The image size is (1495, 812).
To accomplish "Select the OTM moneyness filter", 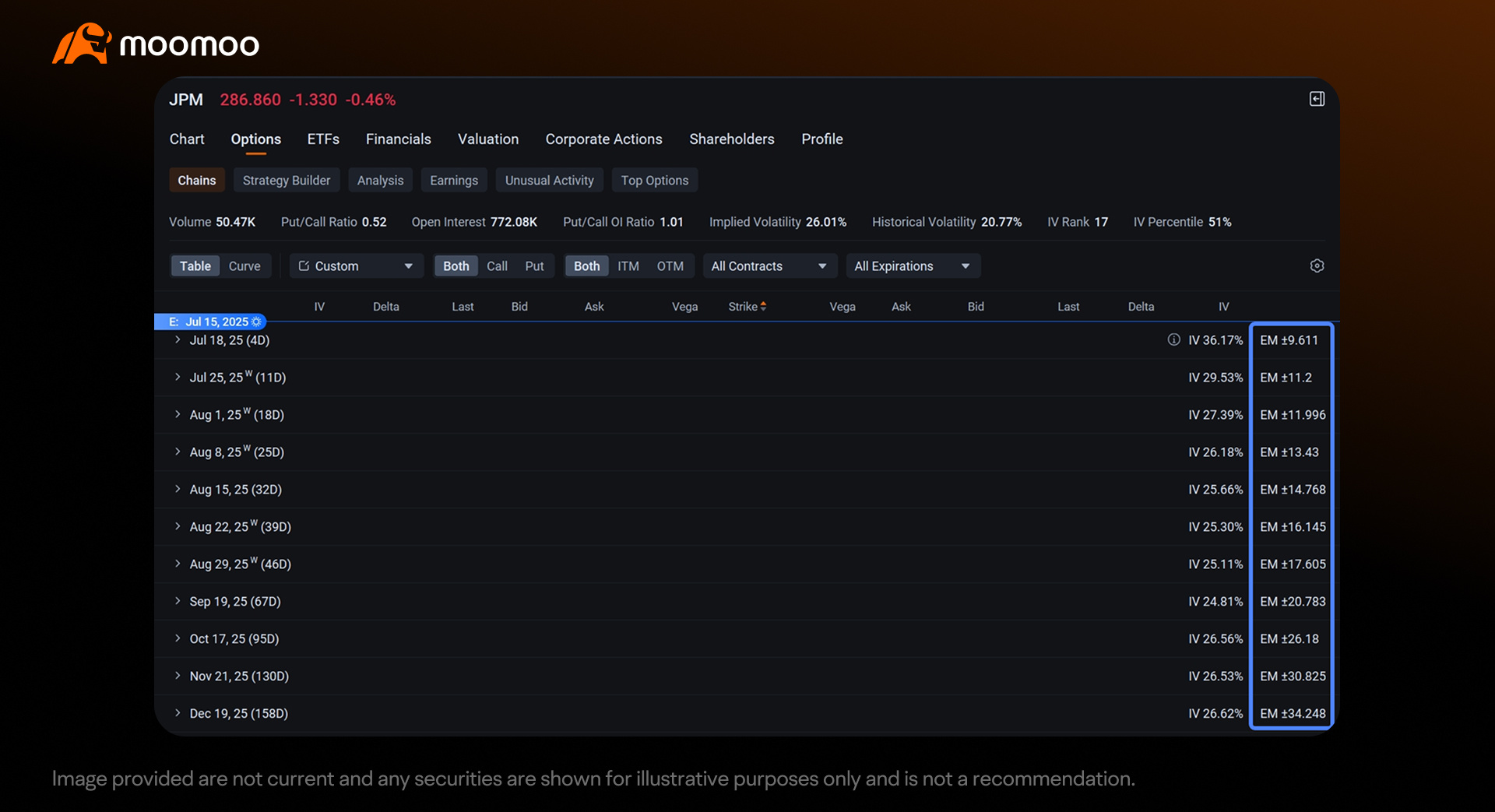I will (670, 266).
